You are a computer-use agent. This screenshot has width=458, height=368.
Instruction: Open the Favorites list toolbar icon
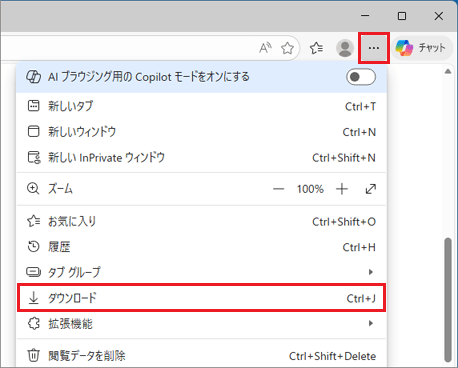[x=316, y=48]
